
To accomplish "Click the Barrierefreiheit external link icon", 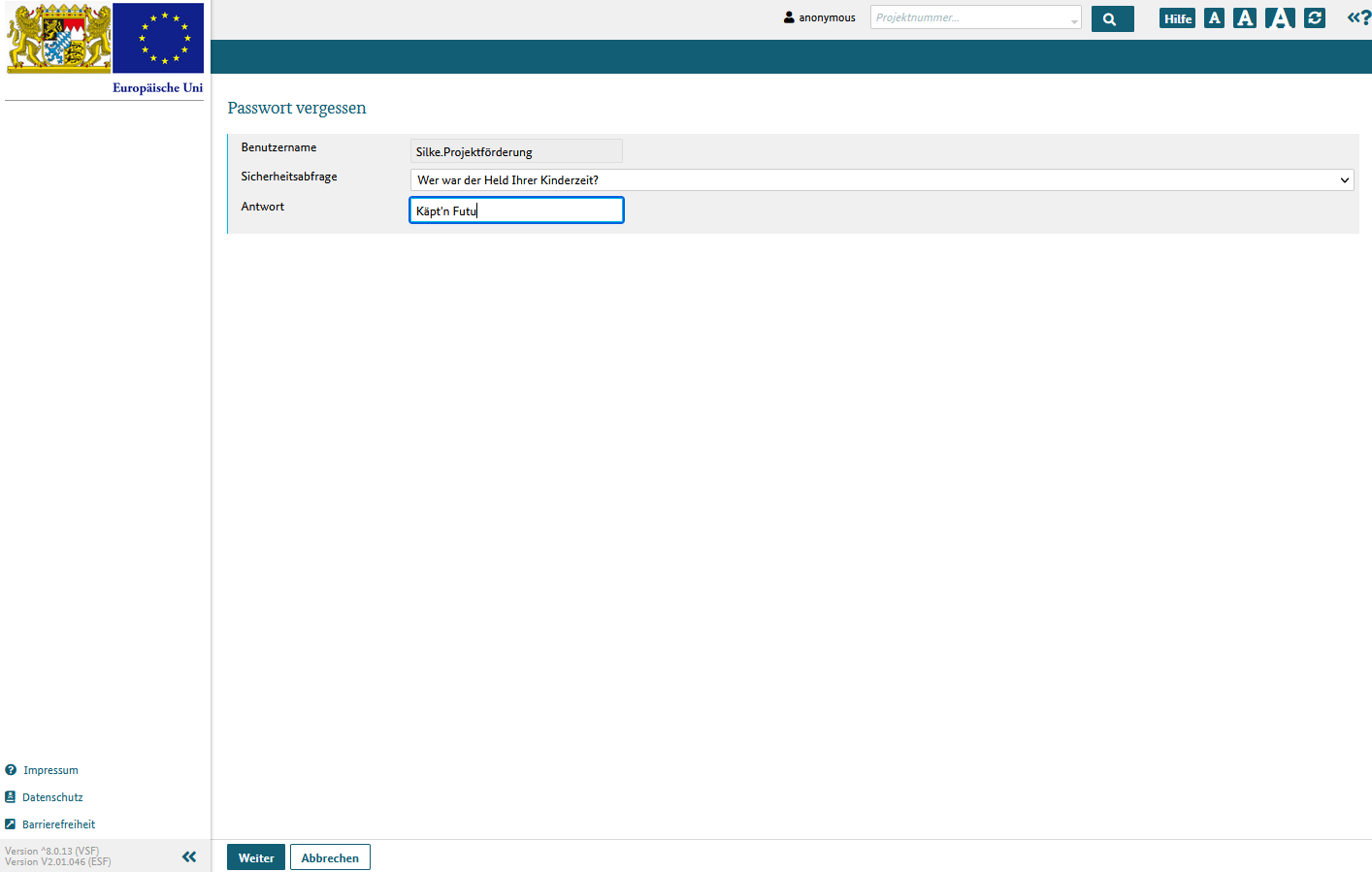I will point(11,824).
